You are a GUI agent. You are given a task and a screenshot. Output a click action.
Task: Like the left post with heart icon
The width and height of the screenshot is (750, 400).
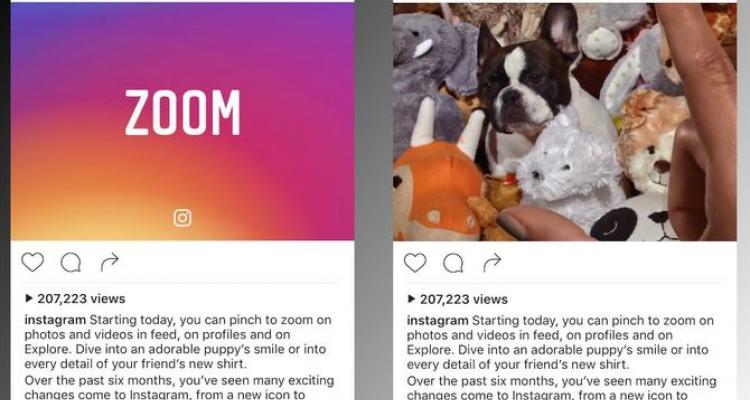click(33, 262)
